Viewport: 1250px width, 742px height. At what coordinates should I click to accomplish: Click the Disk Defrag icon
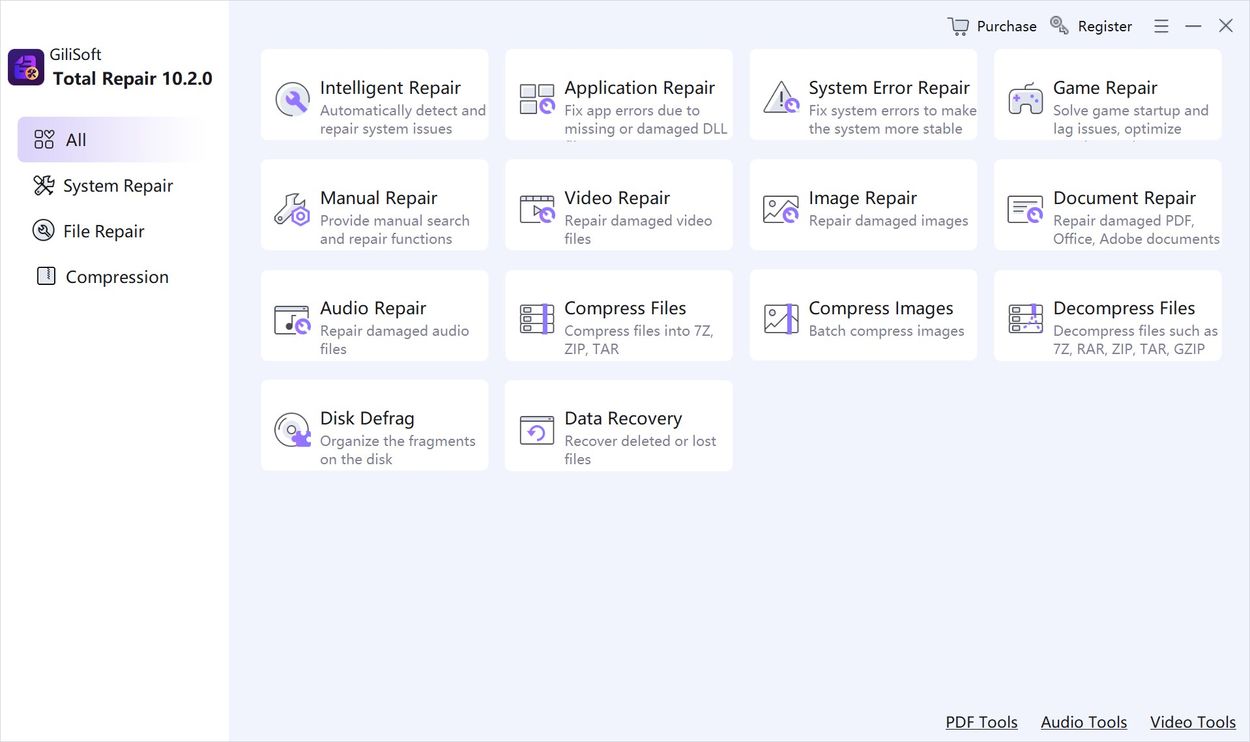tap(292, 429)
